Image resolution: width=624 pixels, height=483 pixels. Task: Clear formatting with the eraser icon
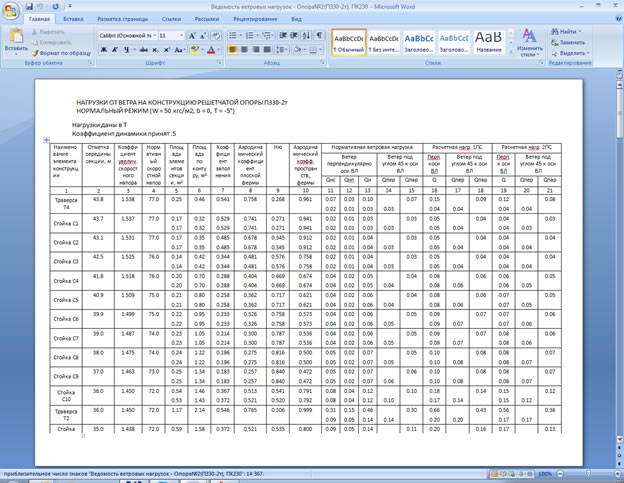pyautogui.click(x=215, y=36)
